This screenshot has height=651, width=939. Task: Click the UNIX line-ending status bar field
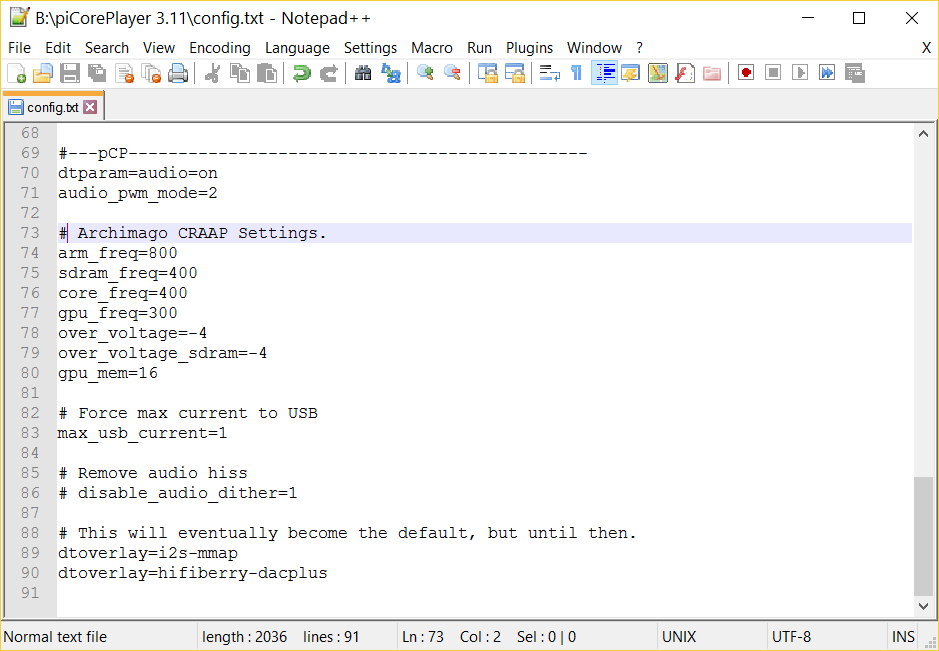pos(712,636)
